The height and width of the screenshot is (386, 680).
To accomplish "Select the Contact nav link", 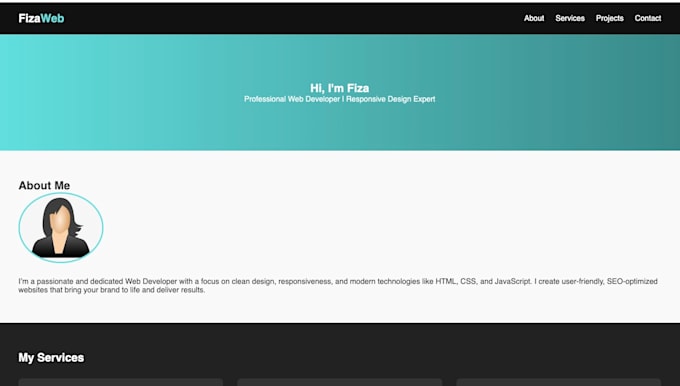I will click(x=648, y=18).
